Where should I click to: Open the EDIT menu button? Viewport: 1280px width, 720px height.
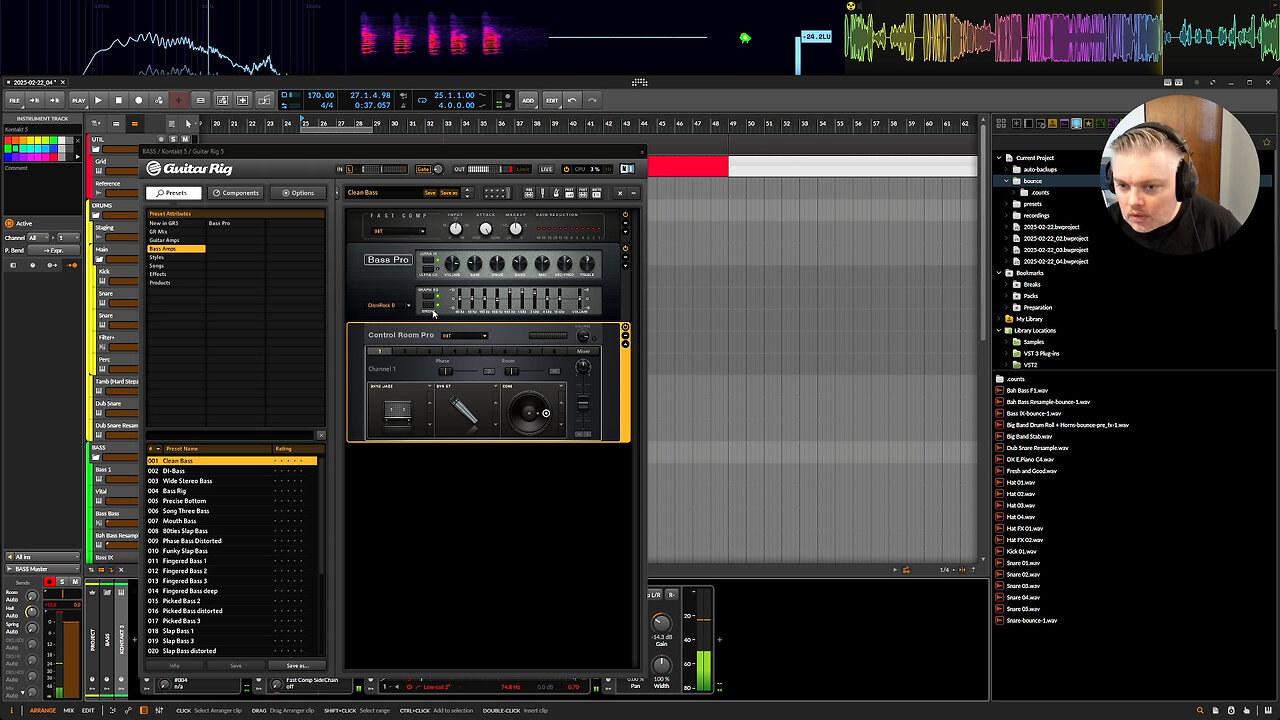coord(552,100)
